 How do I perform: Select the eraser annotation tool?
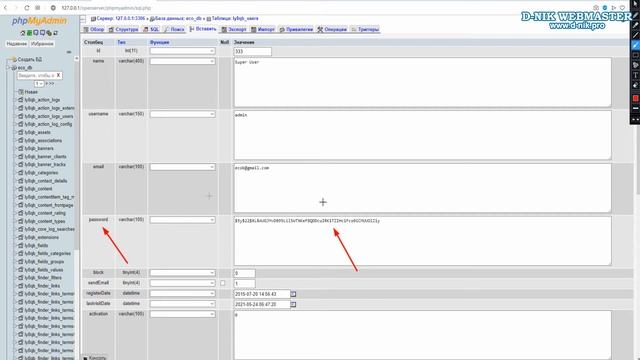point(635,85)
